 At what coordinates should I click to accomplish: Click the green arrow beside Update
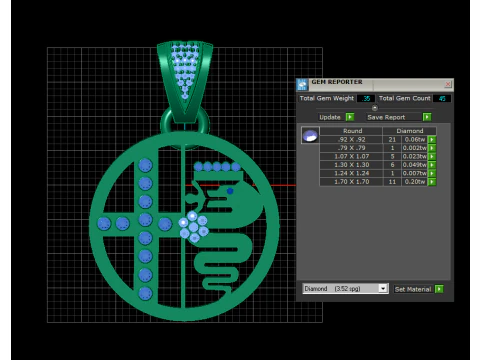coord(350,117)
